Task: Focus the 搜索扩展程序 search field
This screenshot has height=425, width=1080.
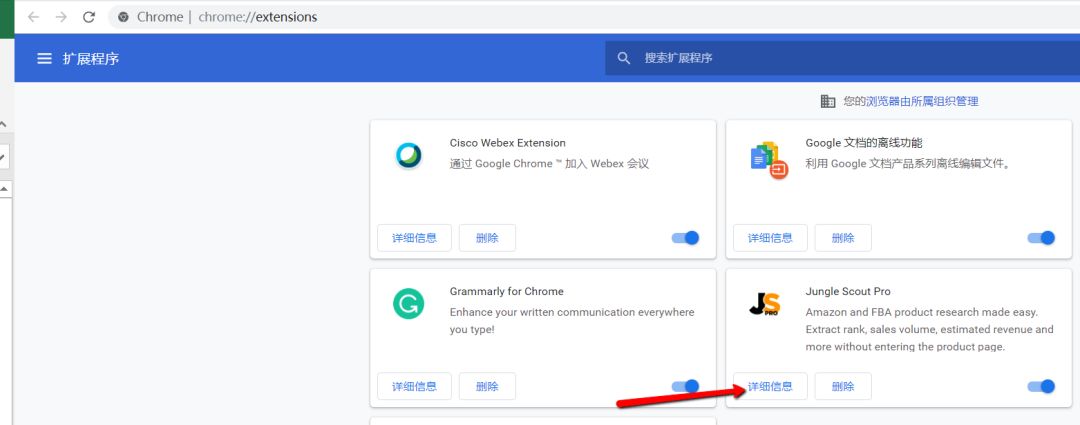Action: click(842, 58)
